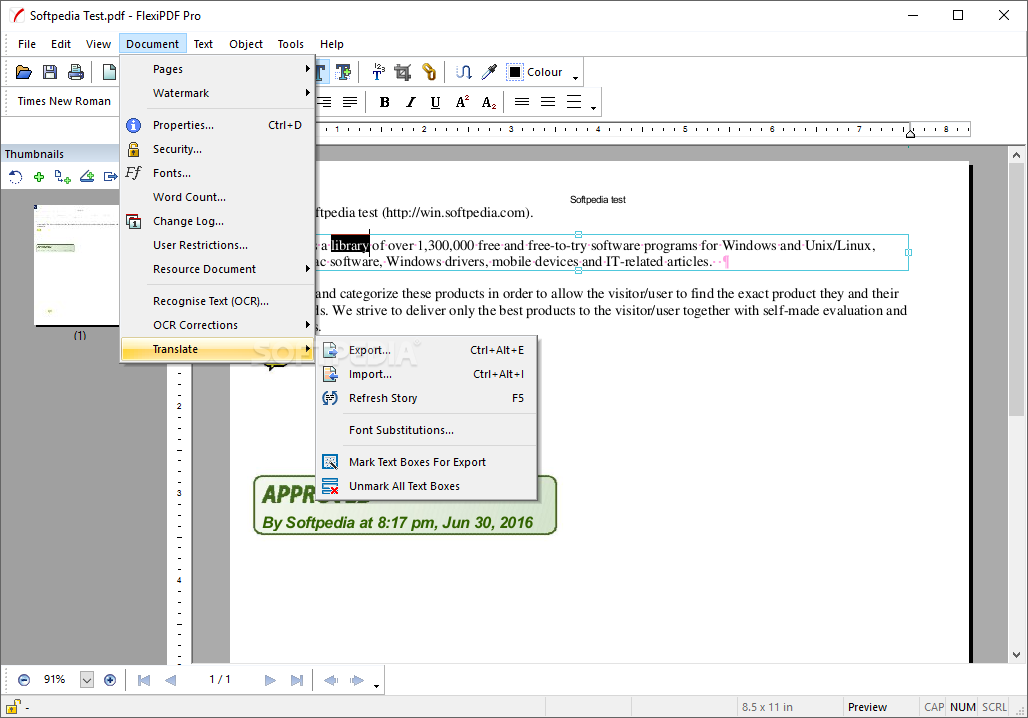Toggle Italic formatting
This screenshot has width=1028, height=718.
(x=410, y=102)
